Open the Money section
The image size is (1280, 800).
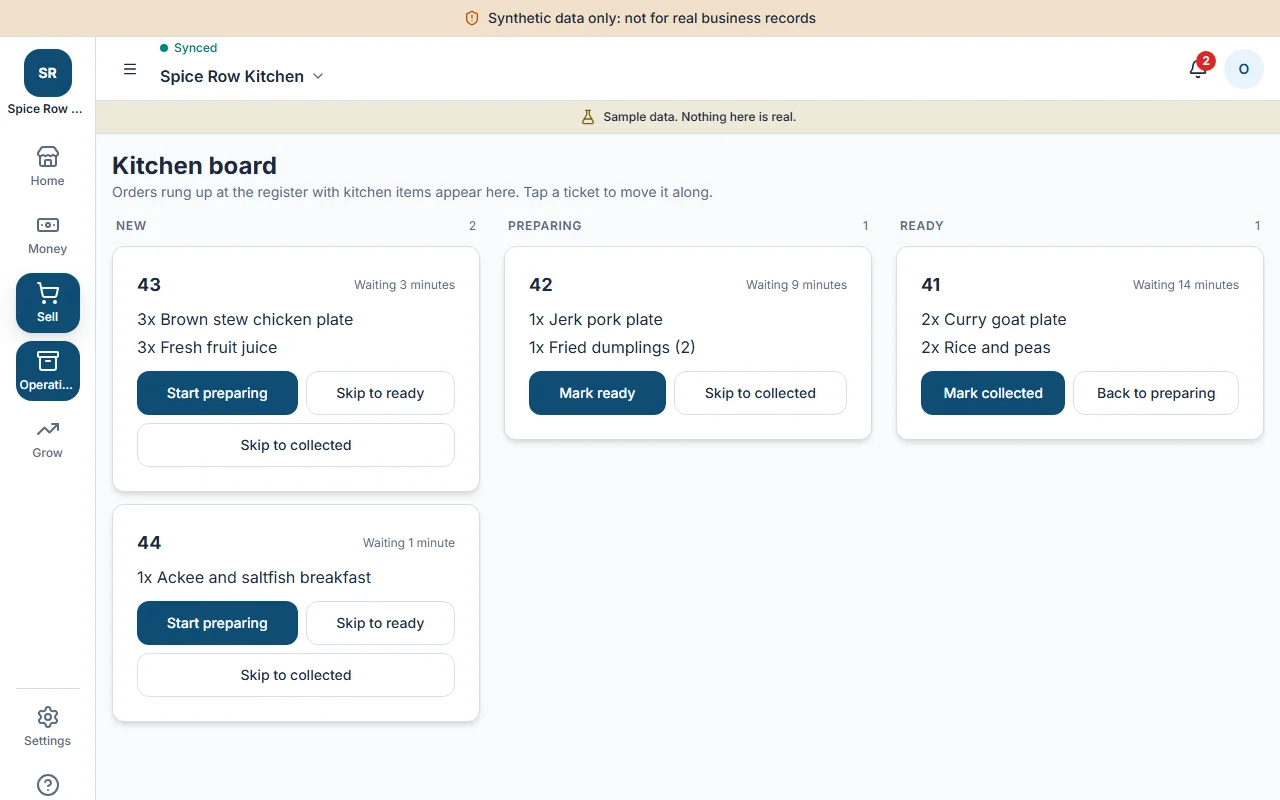pyautogui.click(x=47, y=235)
